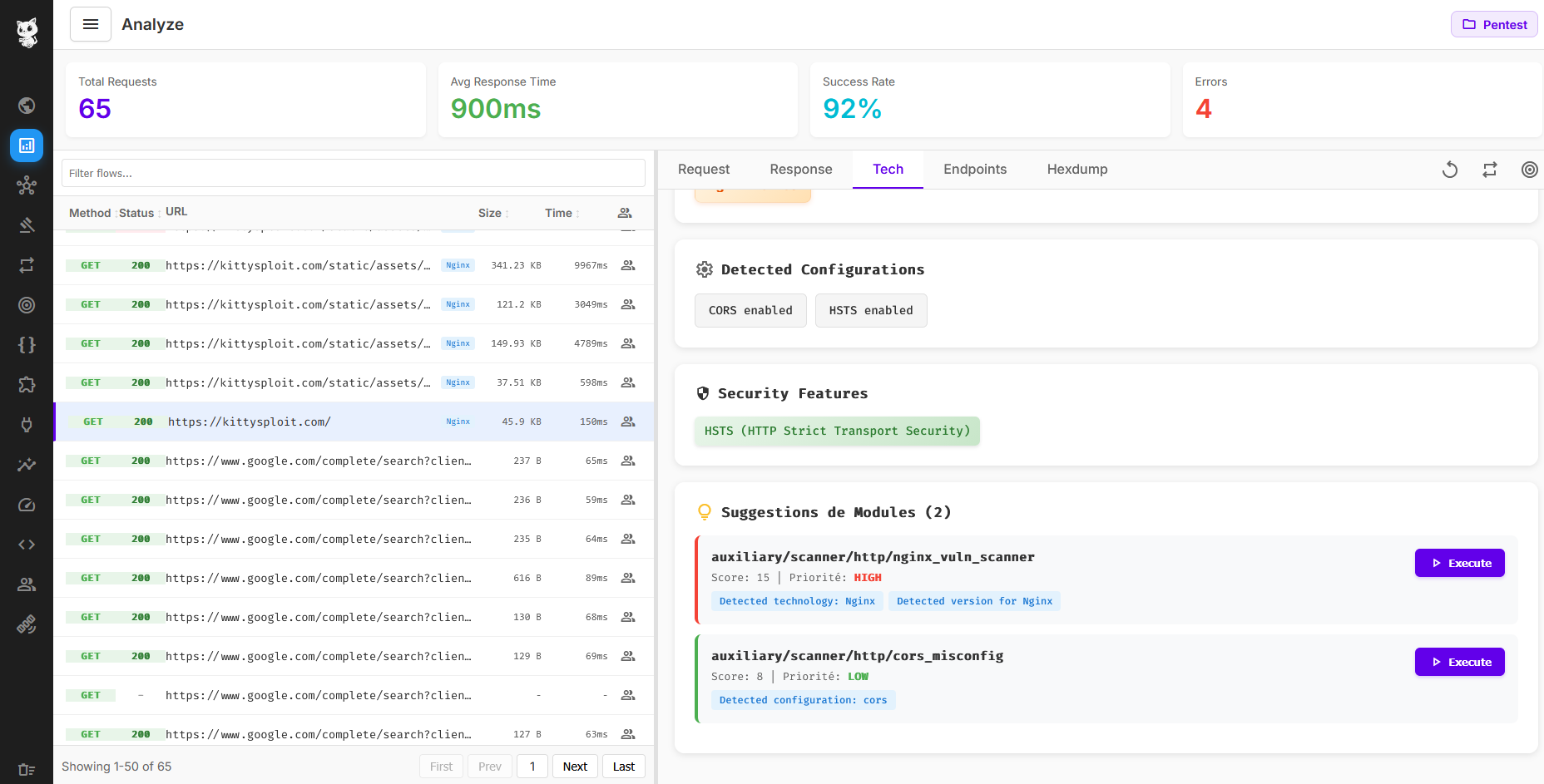This screenshot has height=784, width=1544.
Task: Click the plug icon in sidebar
Action: pos(27,425)
